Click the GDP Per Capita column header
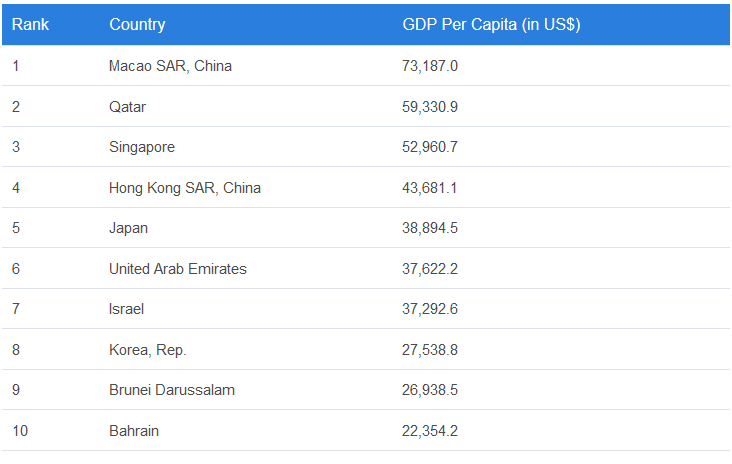This screenshot has height=464, width=732. (491, 24)
